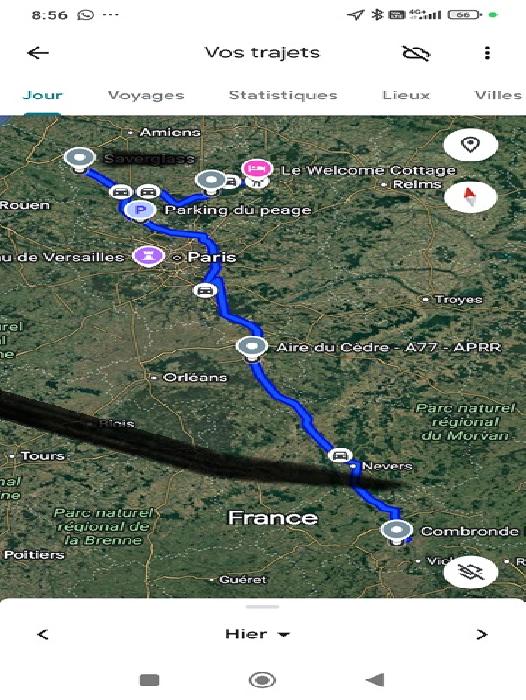Tap the Android home navigation button
526x700 pixels.
262,680
